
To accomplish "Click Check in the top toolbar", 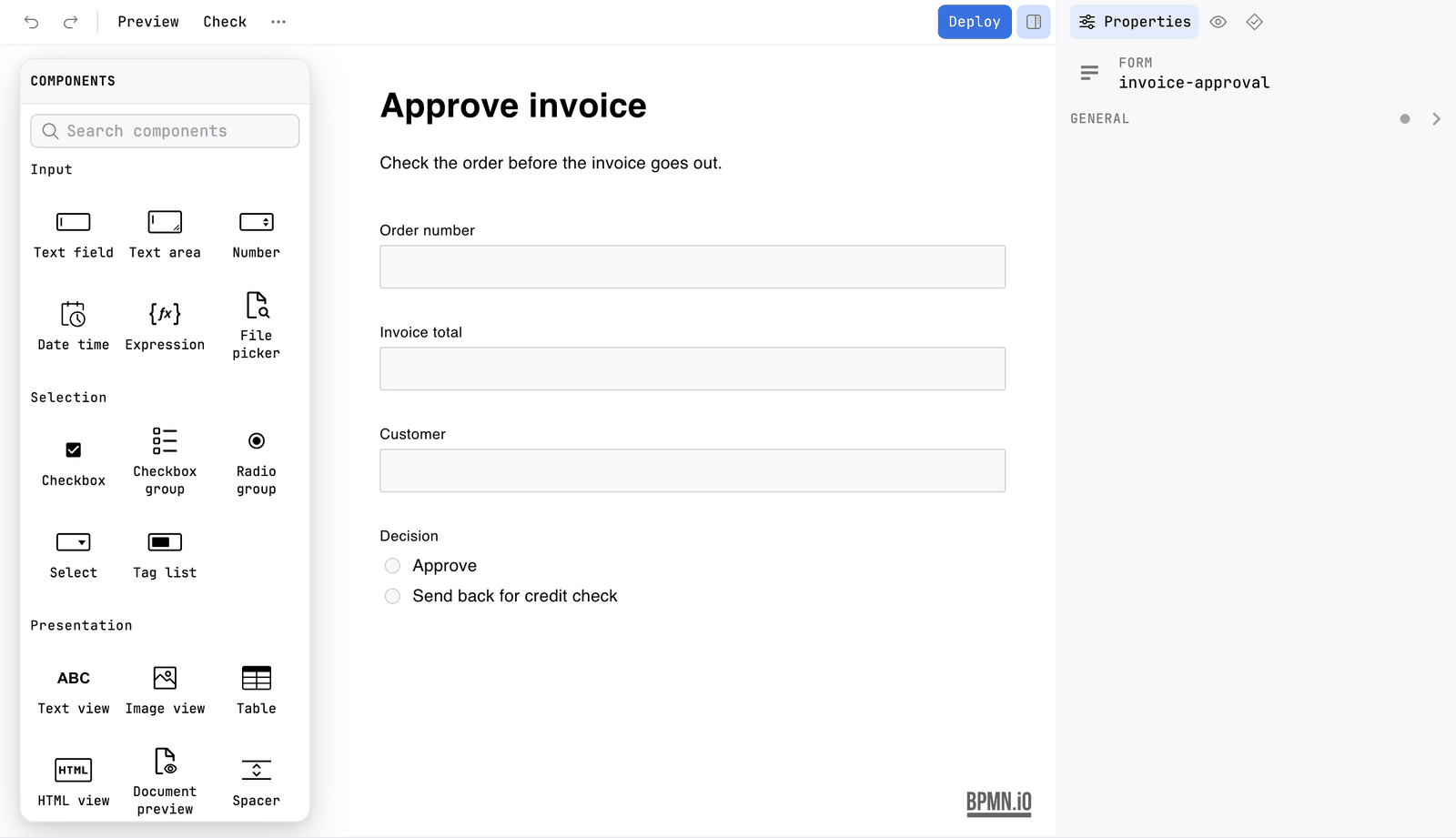I will click(x=225, y=22).
